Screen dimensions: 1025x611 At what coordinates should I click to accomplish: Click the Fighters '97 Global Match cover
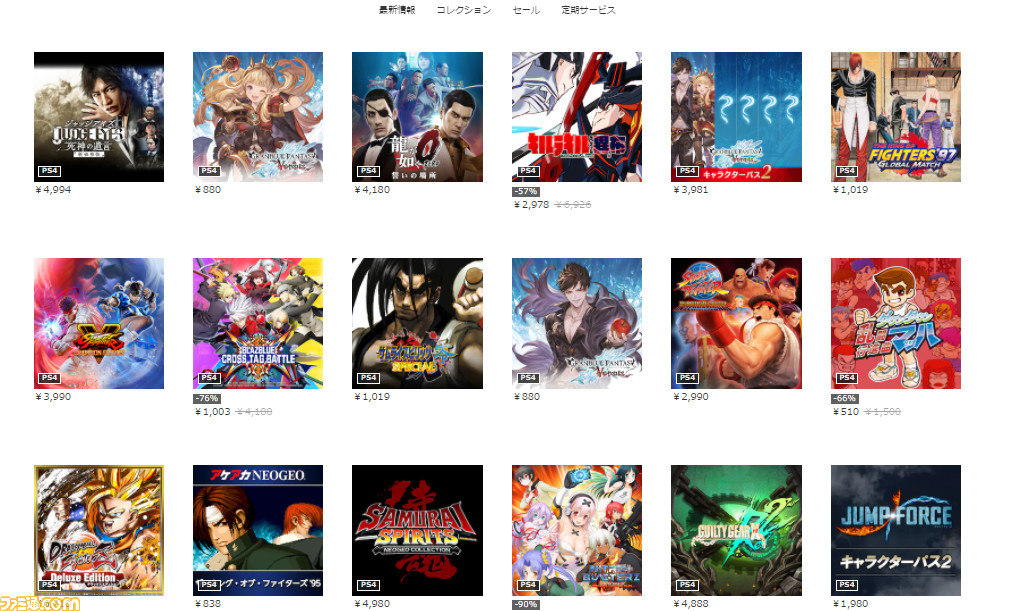click(x=896, y=117)
